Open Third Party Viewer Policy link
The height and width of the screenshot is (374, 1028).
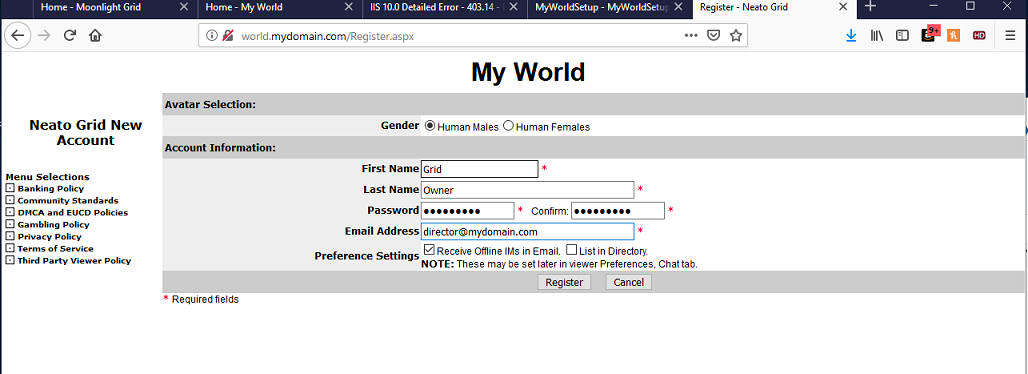(x=74, y=260)
